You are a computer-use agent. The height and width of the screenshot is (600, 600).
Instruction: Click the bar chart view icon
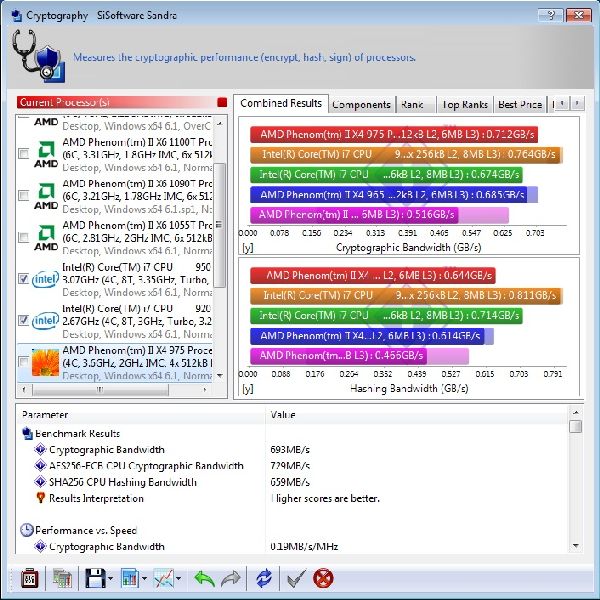pyautogui.click(x=129, y=578)
